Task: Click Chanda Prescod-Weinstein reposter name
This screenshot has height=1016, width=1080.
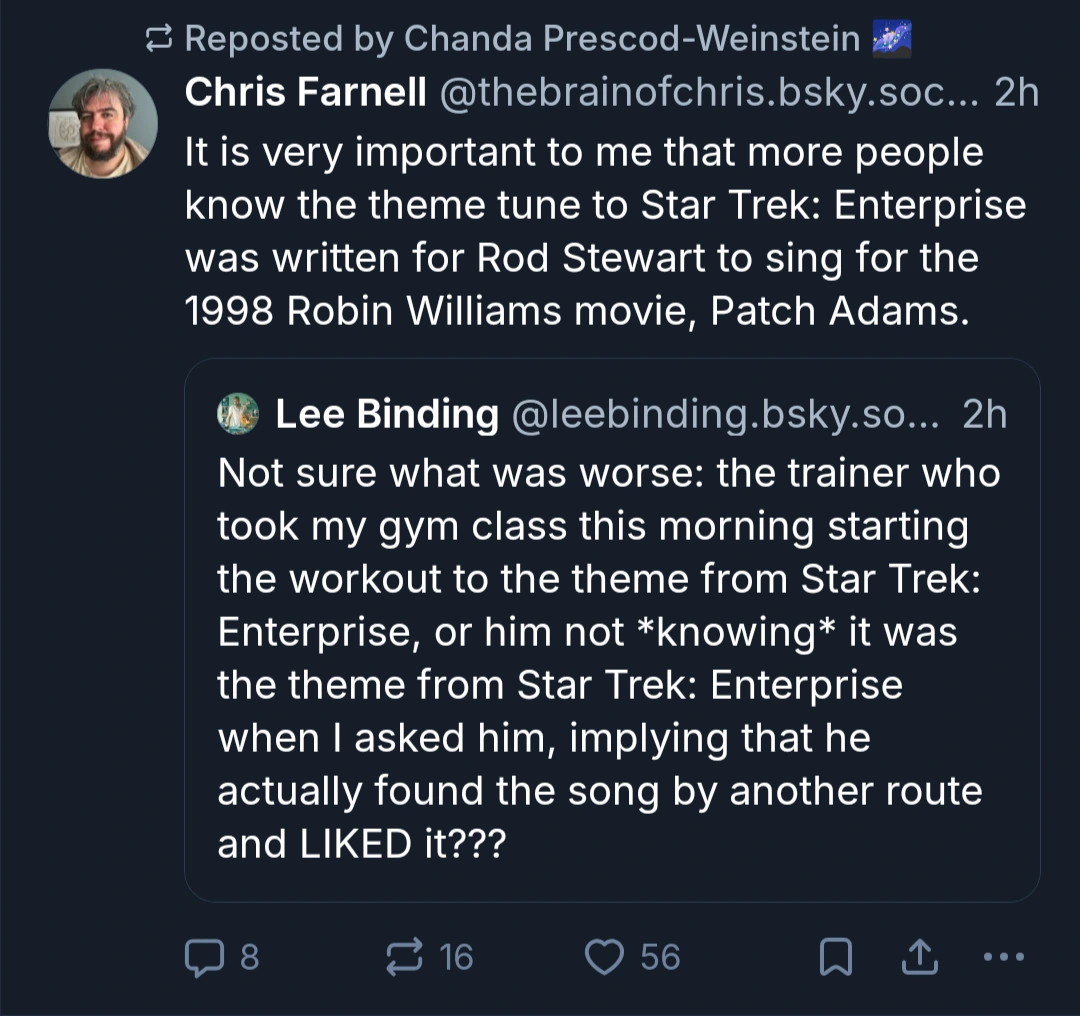Action: point(631,39)
